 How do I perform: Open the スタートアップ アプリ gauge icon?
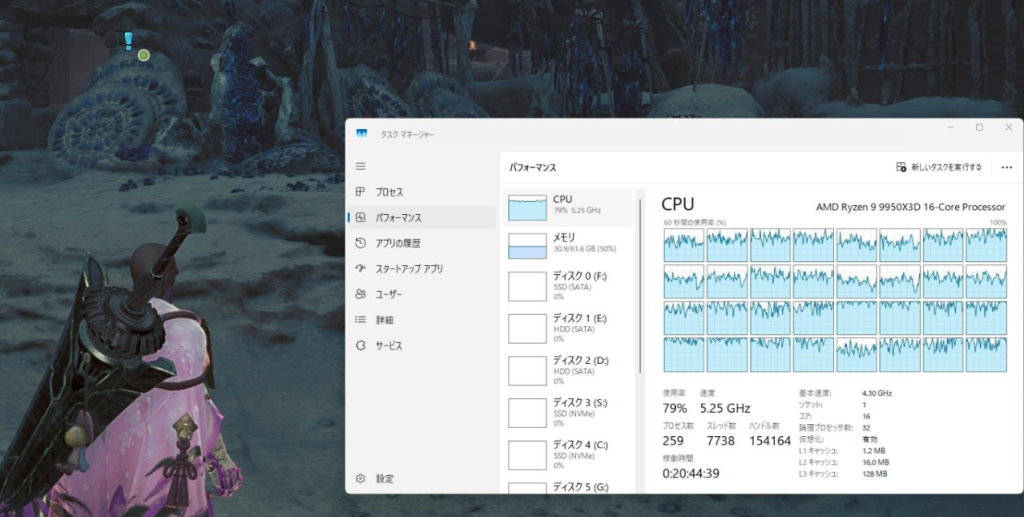[x=360, y=268]
